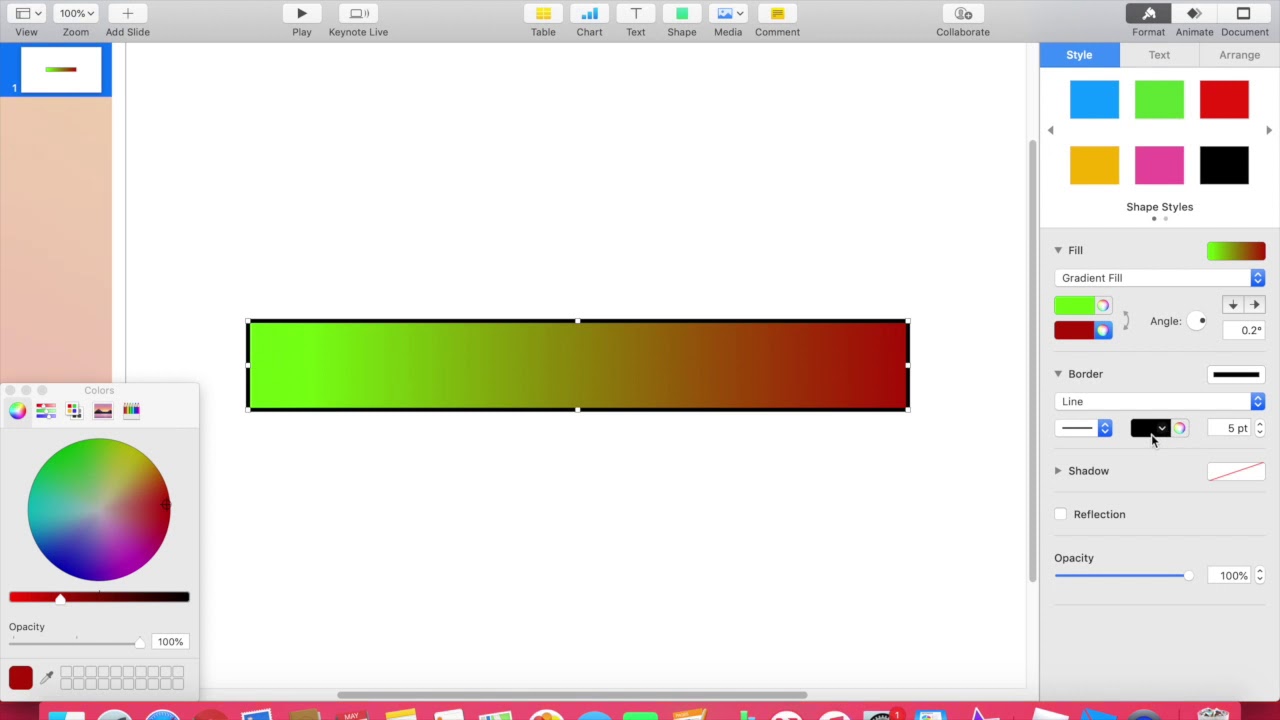Switch to image palettes mode
This screenshot has width=1280, height=720.
[103, 410]
